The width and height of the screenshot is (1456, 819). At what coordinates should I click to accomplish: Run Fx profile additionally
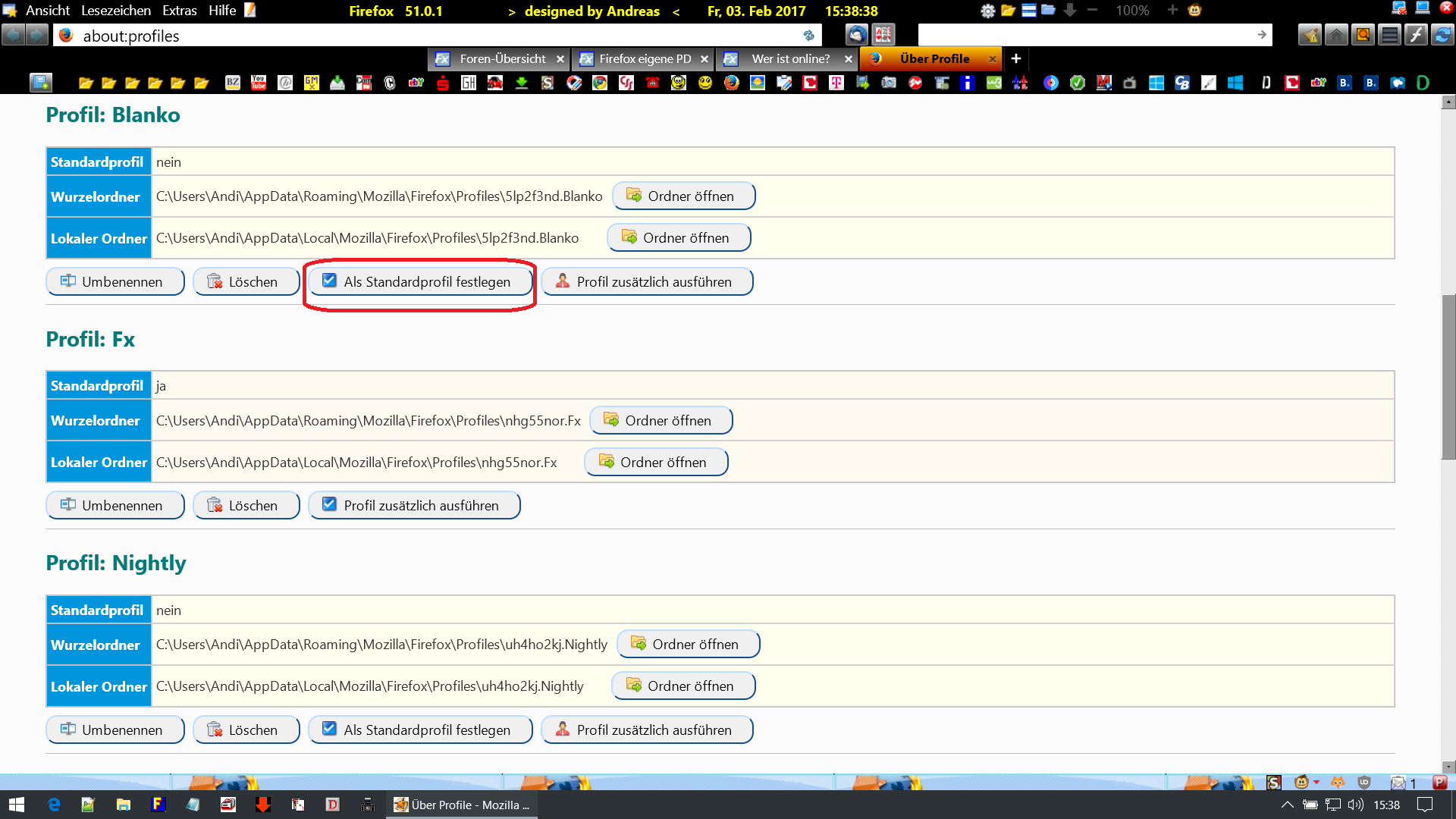(x=414, y=505)
